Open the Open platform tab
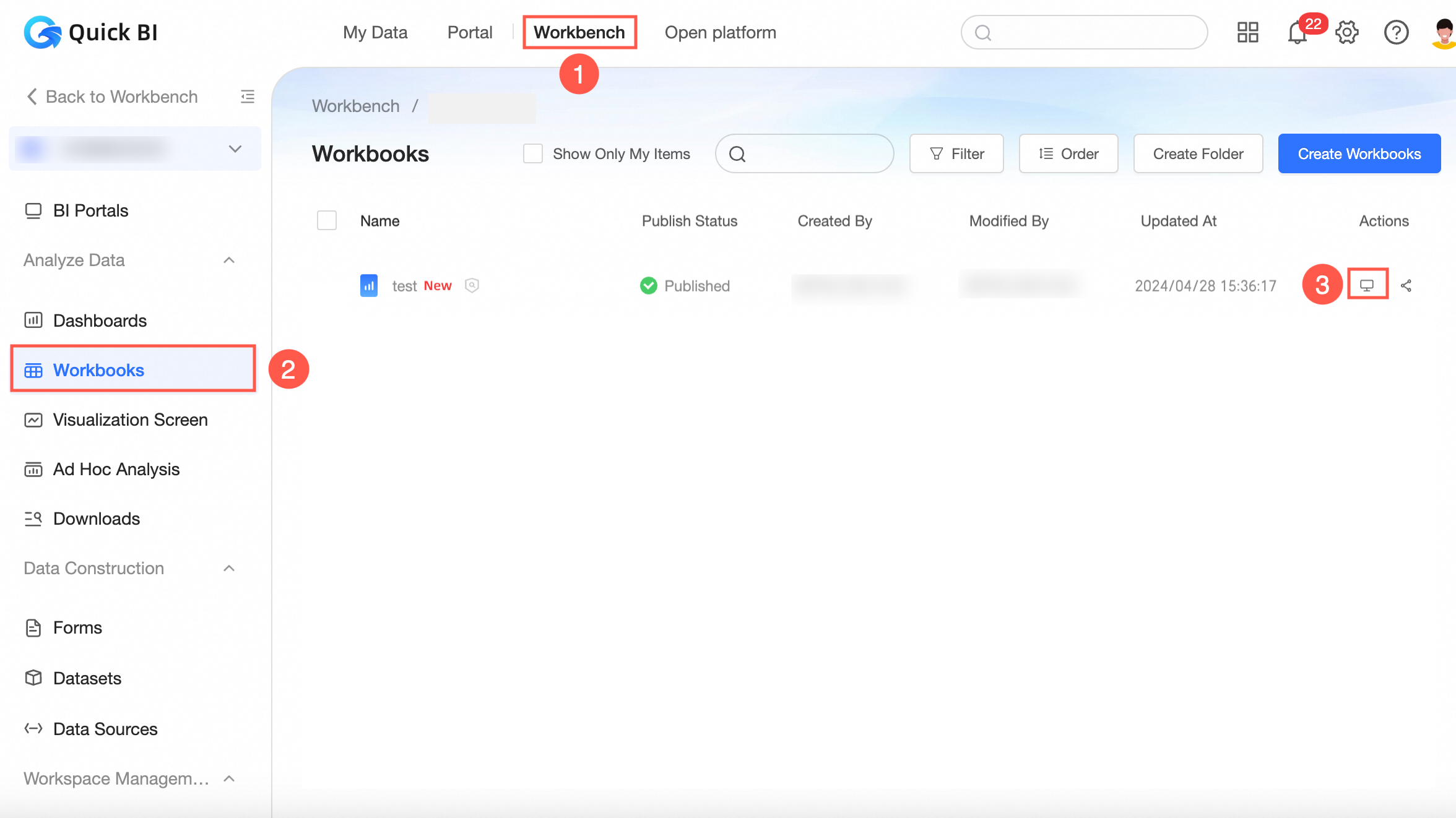Image resolution: width=1456 pixels, height=818 pixels. pos(720,33)
